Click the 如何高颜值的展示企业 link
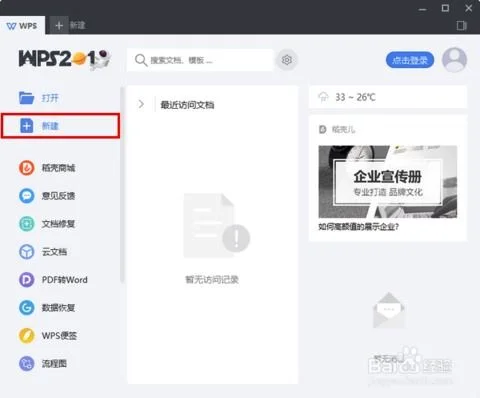Screen dimensions: 480x398 pyautogui.click(x=358, y=227)
